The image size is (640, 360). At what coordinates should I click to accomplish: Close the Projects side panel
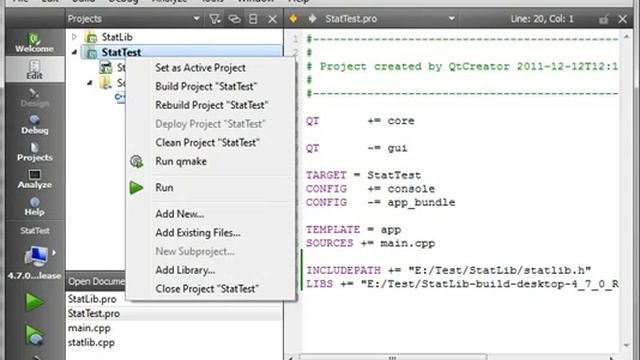(x=272, y=19)
